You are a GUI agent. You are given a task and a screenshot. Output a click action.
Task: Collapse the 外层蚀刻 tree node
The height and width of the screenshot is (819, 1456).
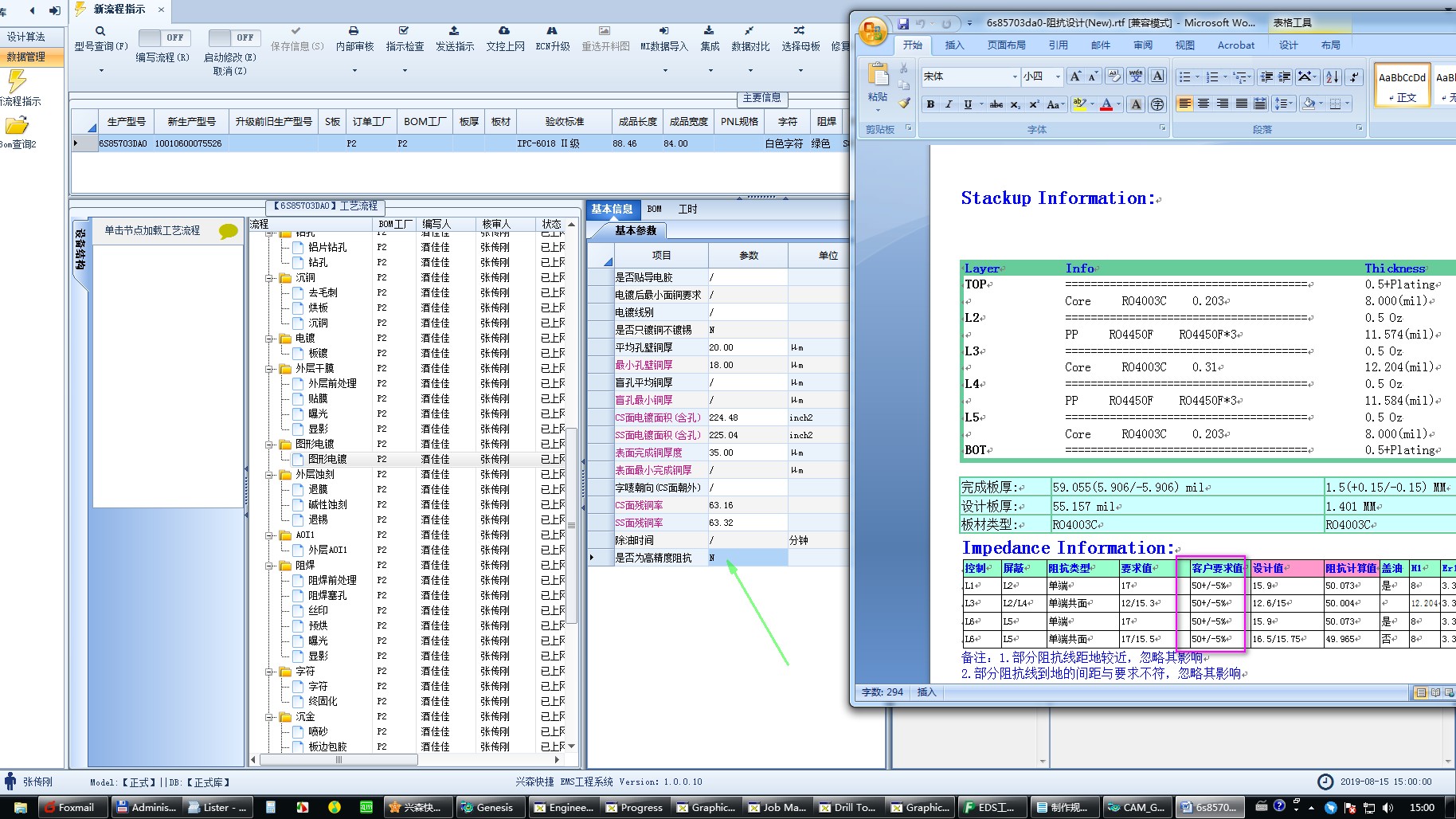point(270,475)
